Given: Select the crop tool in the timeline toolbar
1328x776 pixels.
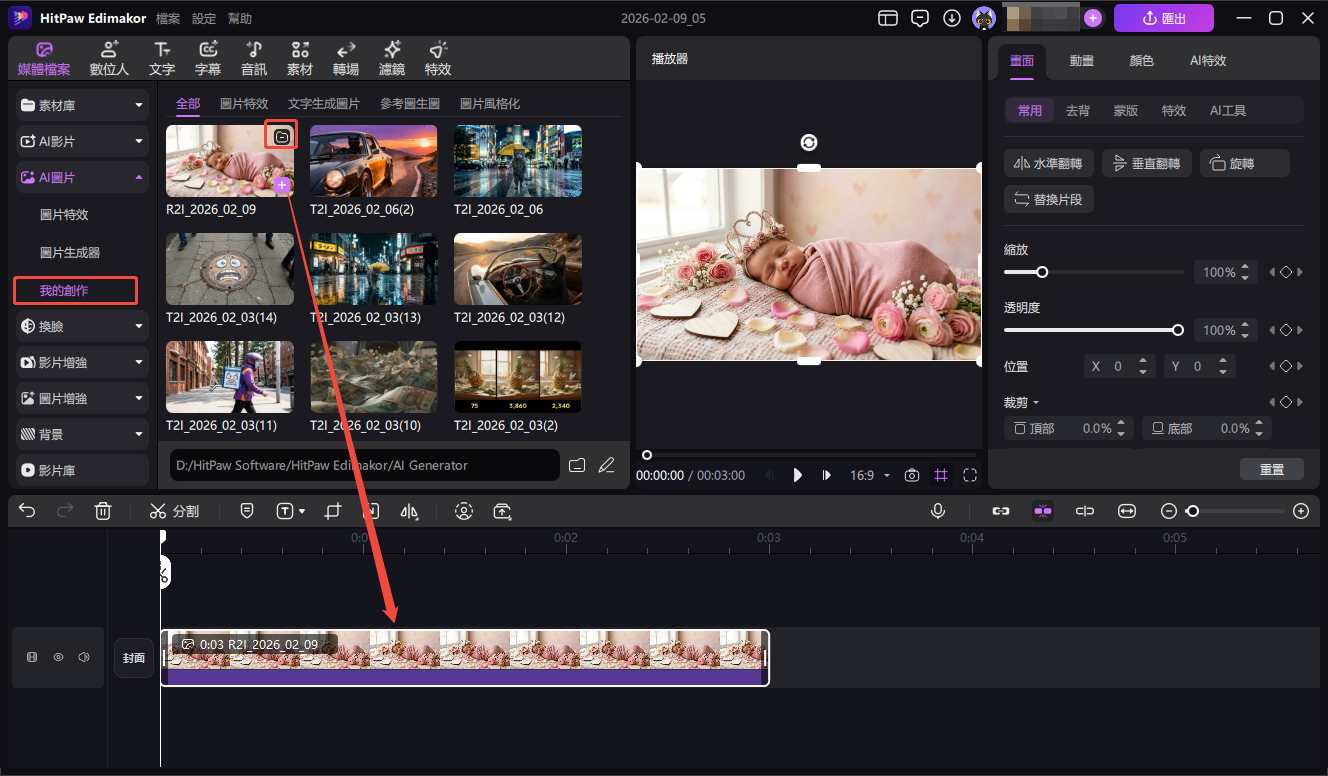Looking at the screenshot, I should pyautogui.click(x=332, y=510).
